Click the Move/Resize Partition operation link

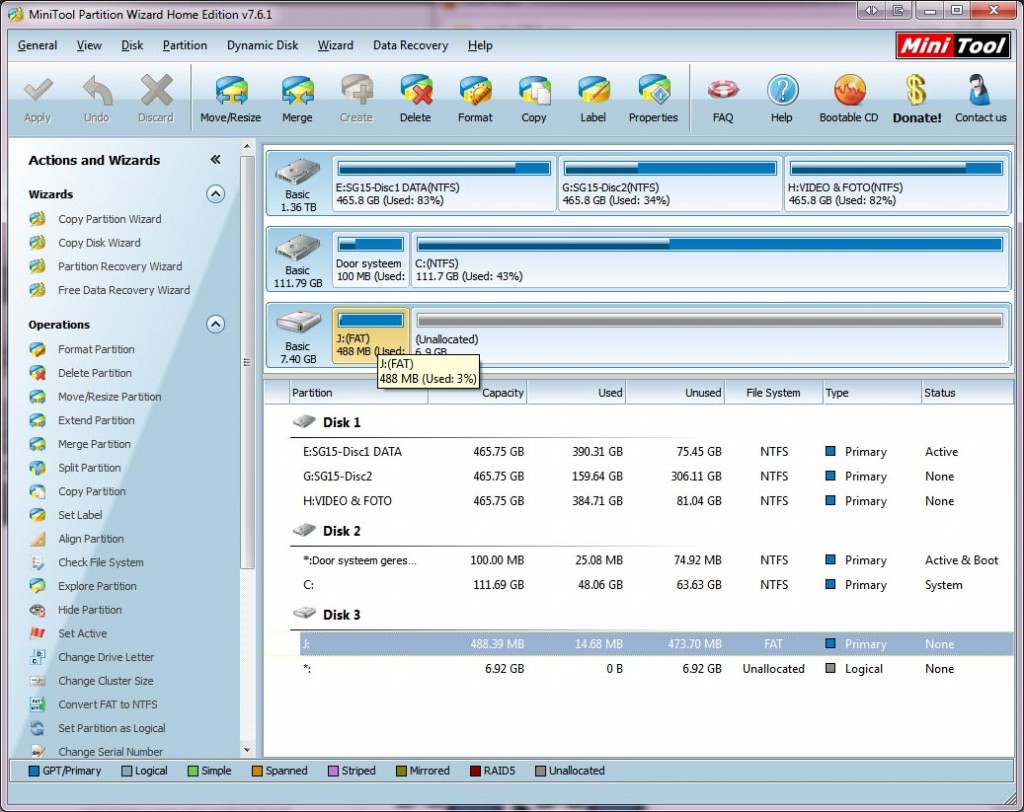click(x=109, y=397)
